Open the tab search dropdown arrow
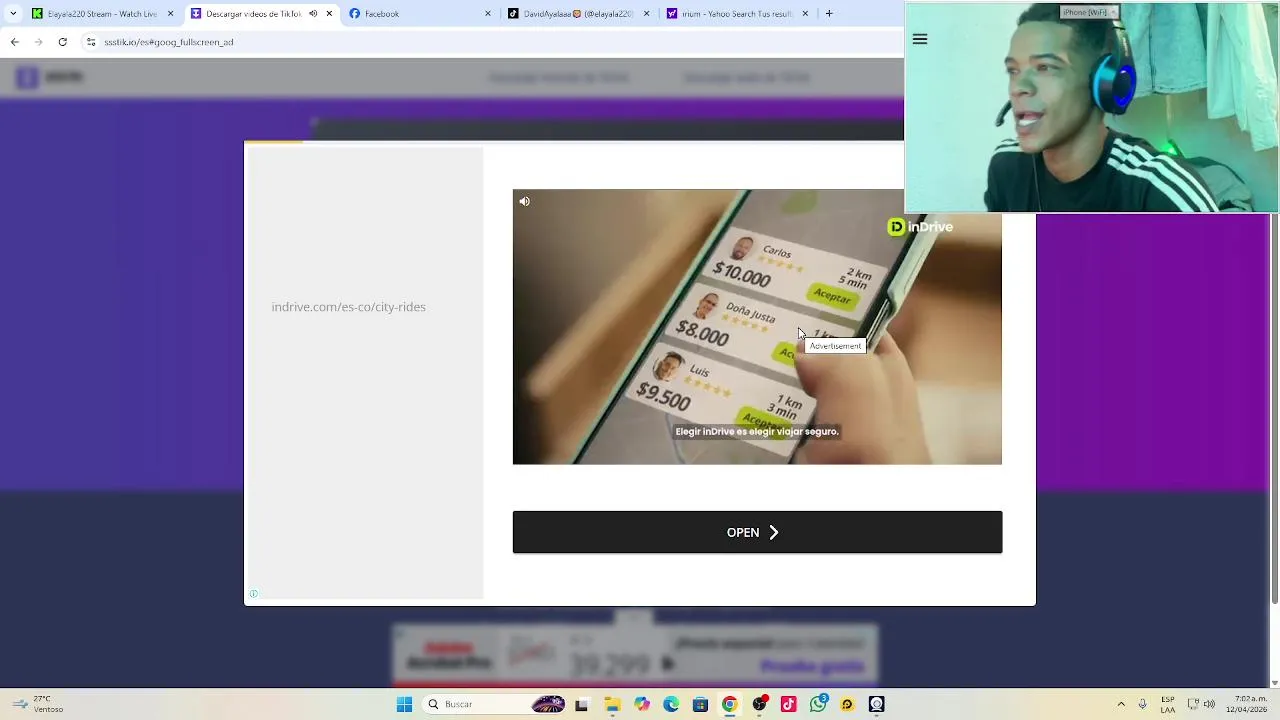Viewport: 1280px width, 720px height. [x=13, y=14]
